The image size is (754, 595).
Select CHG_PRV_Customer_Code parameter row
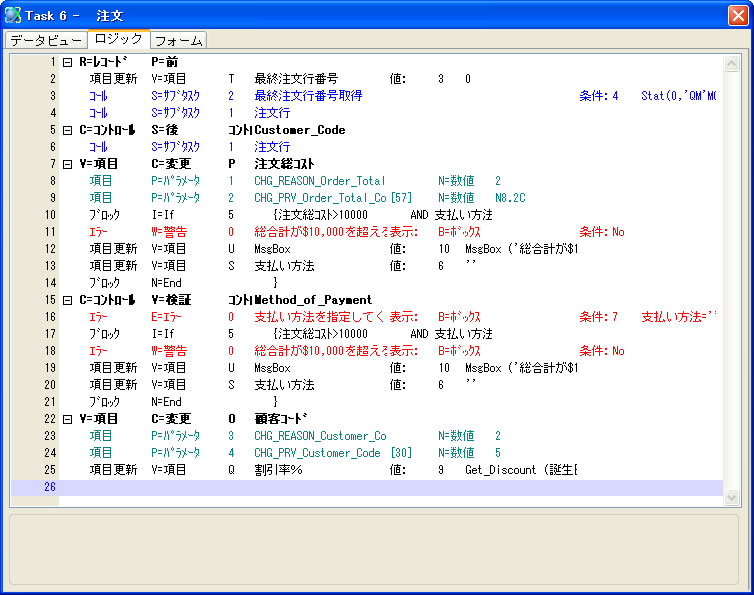click(x=367, y=453)
